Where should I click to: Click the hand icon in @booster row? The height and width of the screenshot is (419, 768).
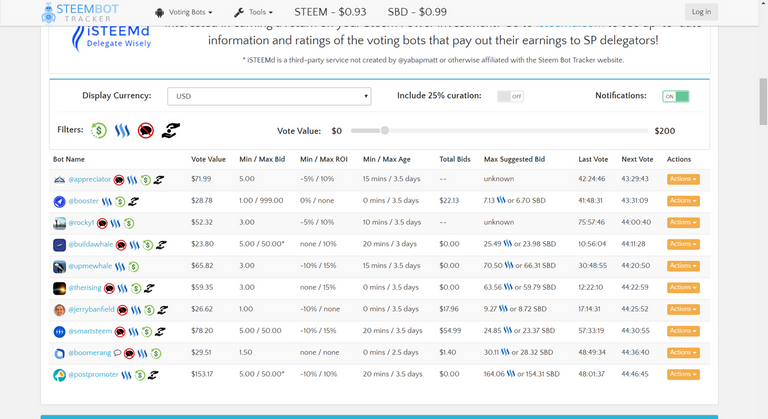tap(133, 201)
